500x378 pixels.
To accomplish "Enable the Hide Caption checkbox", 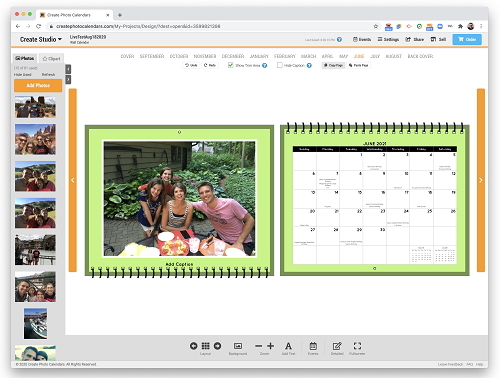I will point(280,65).
